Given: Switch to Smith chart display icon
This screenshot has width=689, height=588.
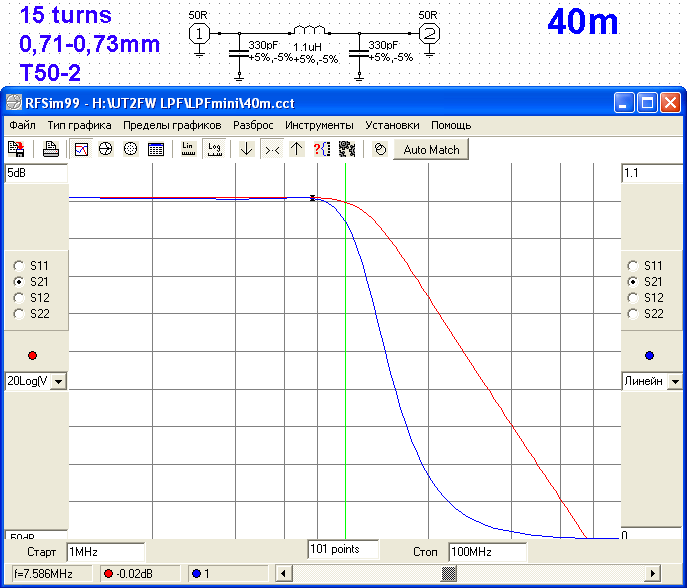Looking at the screenshot, I should coord(105,149).
